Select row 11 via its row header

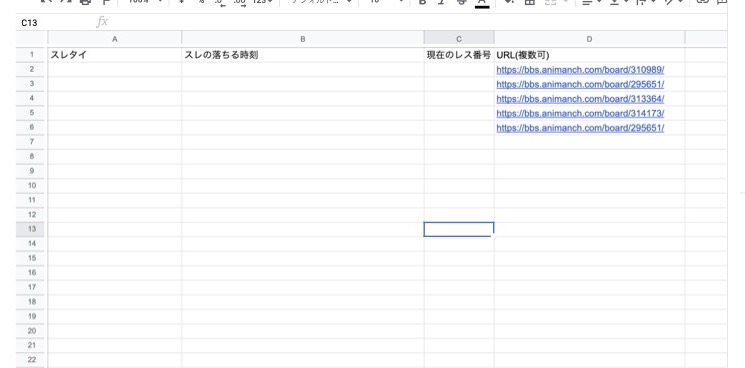point(32,200)
